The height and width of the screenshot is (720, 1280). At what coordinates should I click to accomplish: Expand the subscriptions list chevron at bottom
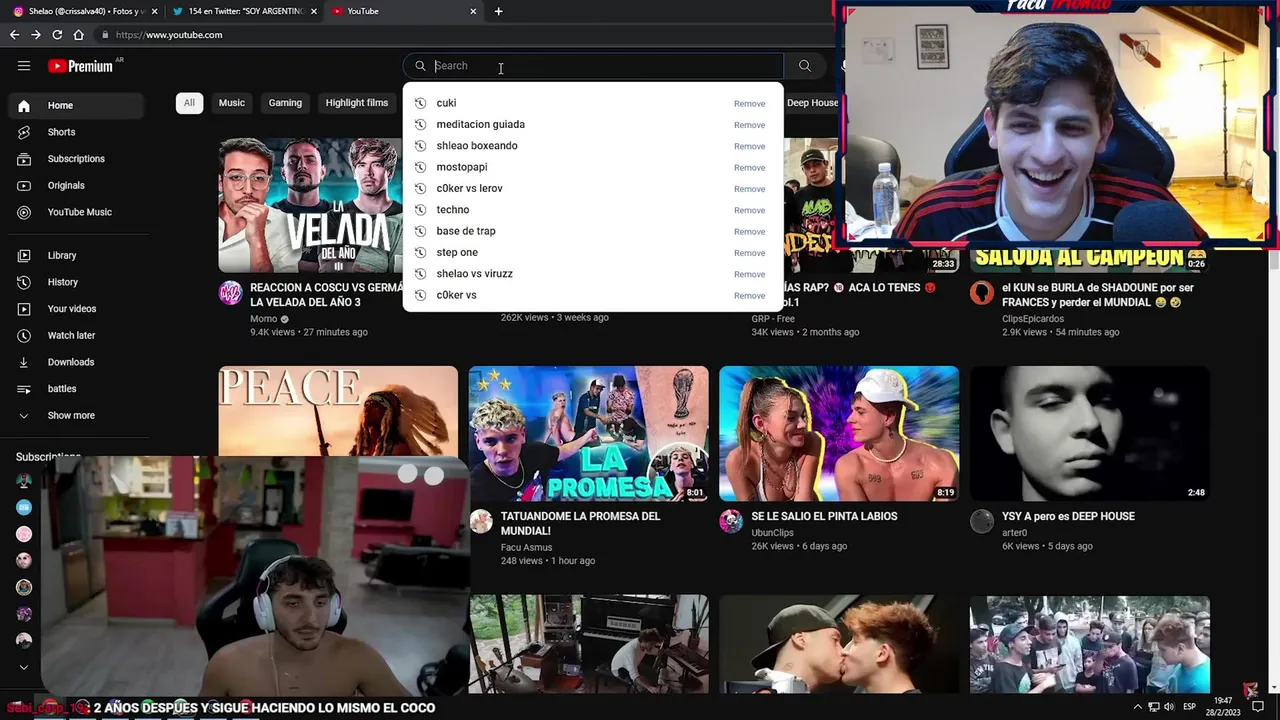(24, 667)
